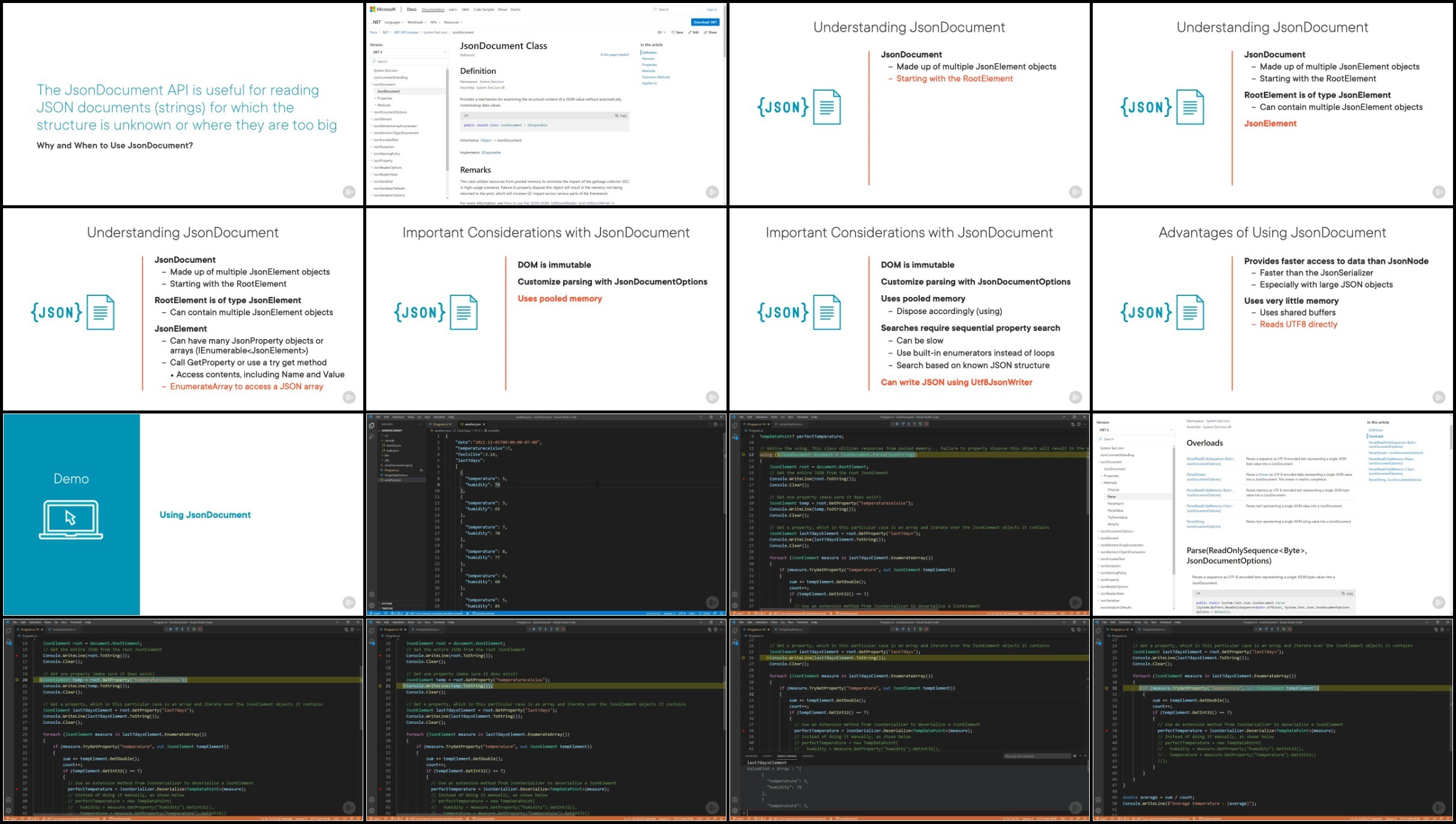Viewport: 1456px width, 824px height.
Task: Toggle line 16 breakpoint in frame highlighting line 20
Action: tap(17, 655)
